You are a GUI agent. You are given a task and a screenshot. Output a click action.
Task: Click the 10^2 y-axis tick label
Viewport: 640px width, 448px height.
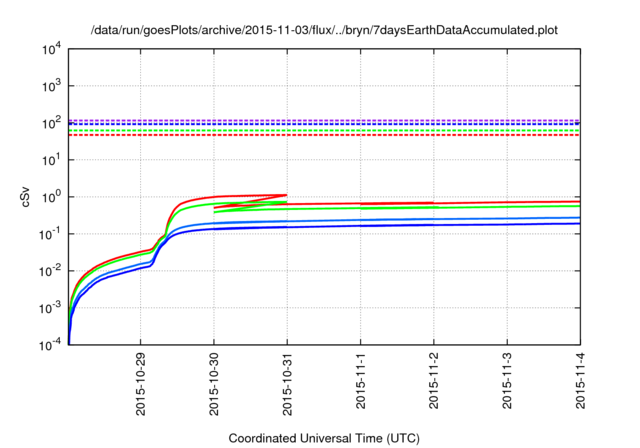tap(51, 122)
